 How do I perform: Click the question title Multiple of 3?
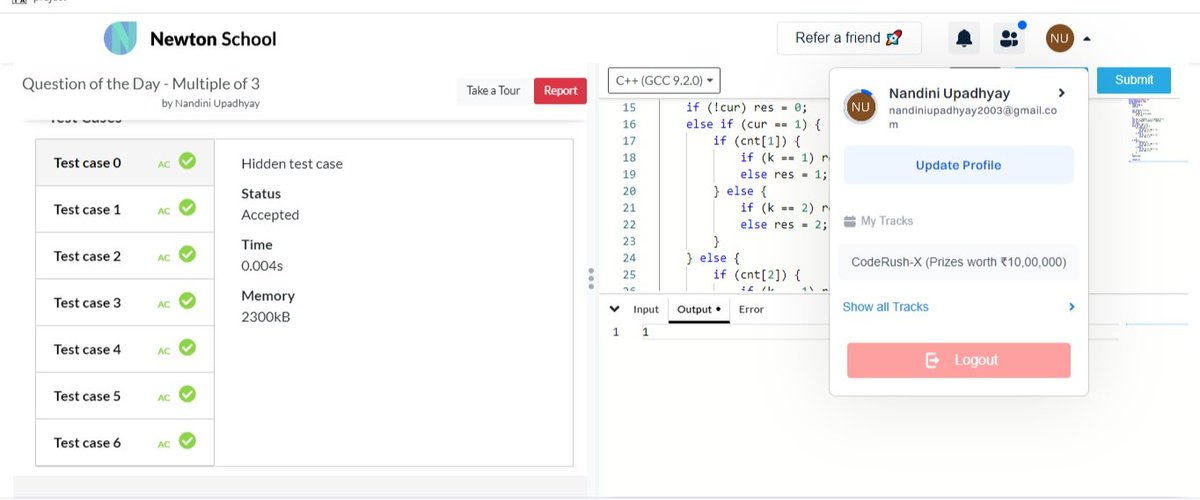click(x=141, y=84)
